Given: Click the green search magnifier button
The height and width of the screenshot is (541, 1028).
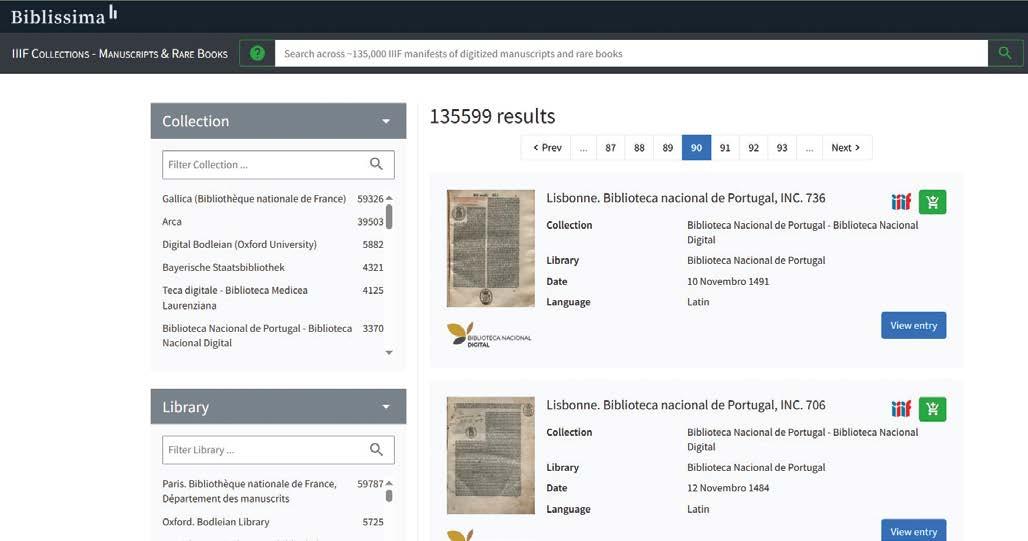Looking at the screenshot, I should click(x=1005, y=53).
